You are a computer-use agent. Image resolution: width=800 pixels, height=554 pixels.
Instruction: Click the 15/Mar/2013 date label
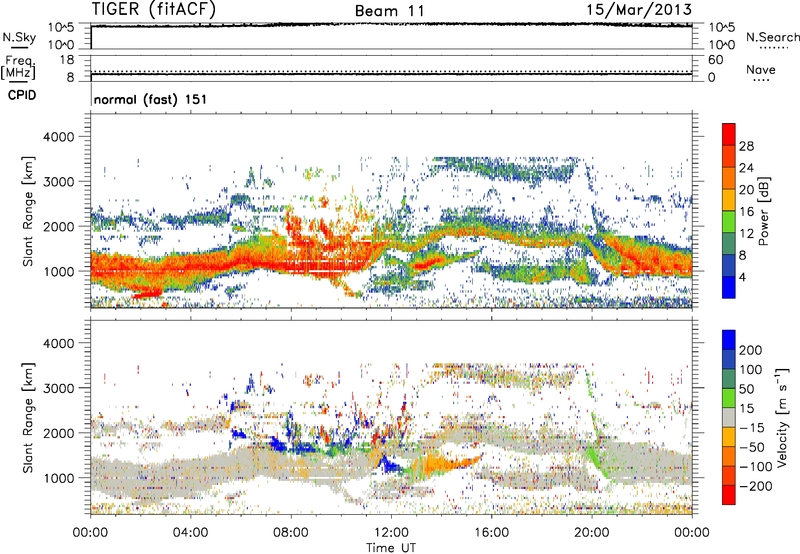click(639, 10)
